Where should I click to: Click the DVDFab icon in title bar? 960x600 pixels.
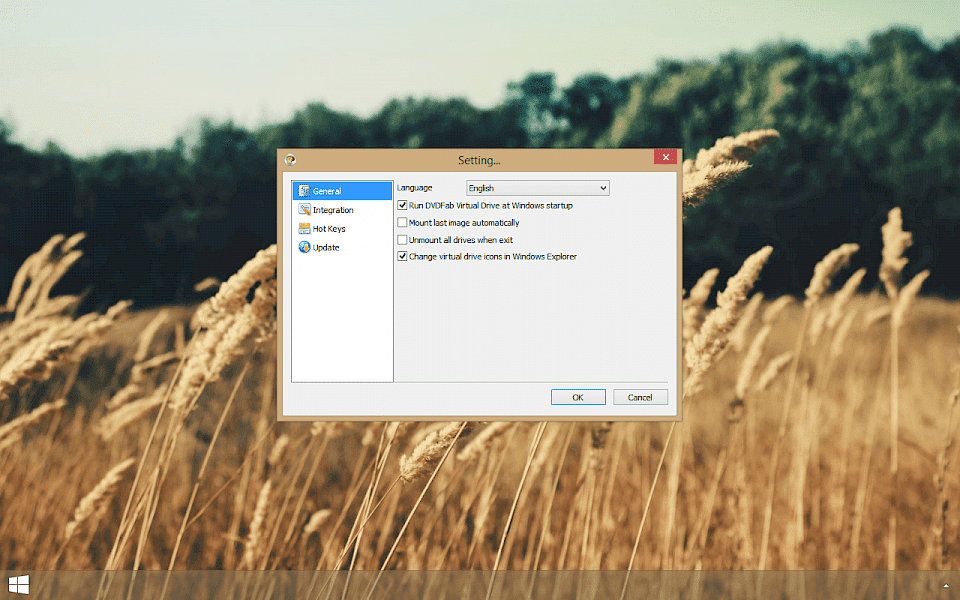pos(290,160)
